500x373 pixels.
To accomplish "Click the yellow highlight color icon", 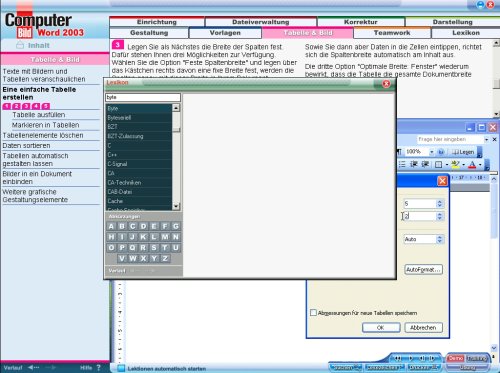I will [x=455, y=164].
